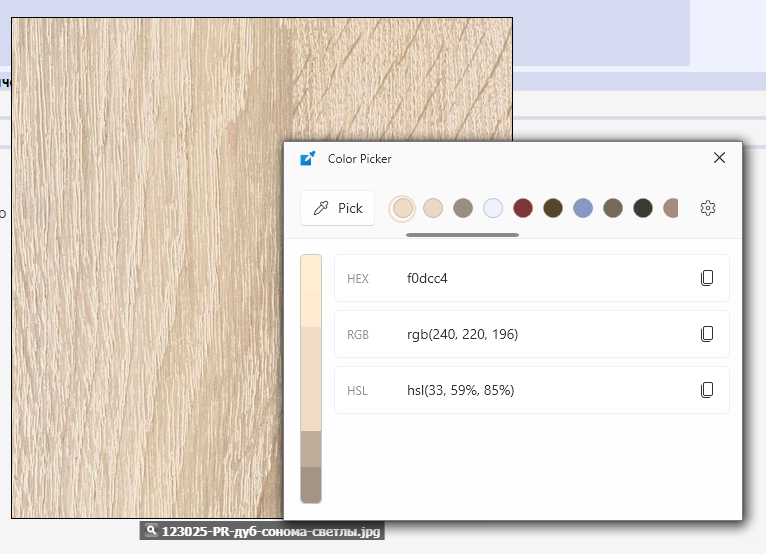The height and width of the screenshot is (554, 766).
Task: Select the first highlighted beige history swatch
Action: (x=403, y=208)
